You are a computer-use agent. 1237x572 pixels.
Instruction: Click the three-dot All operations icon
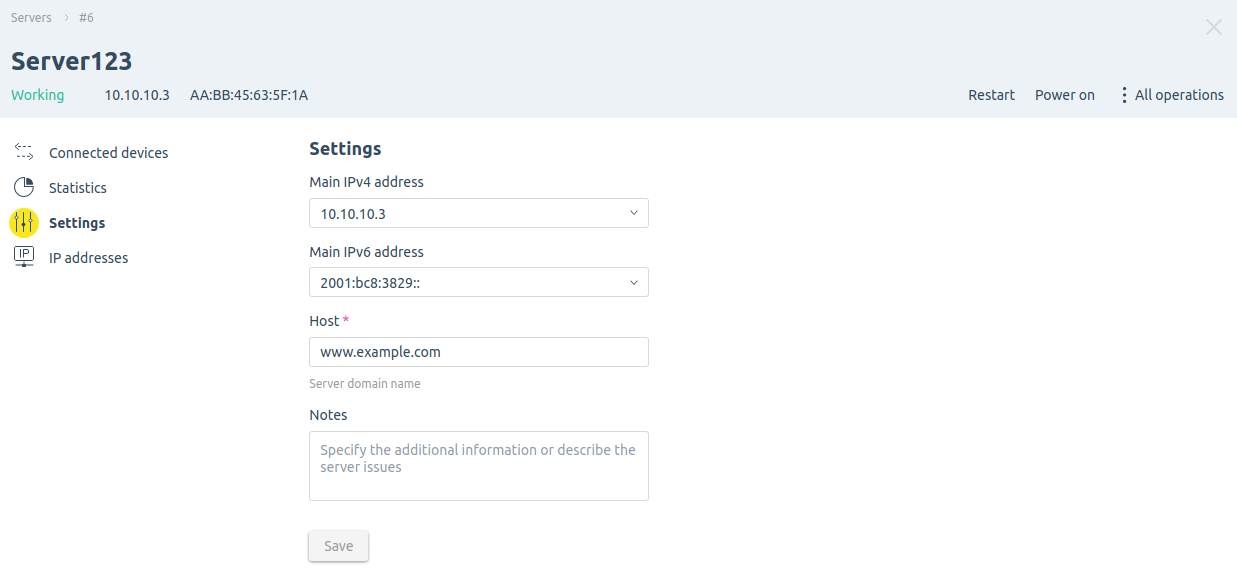(1125, 95)
